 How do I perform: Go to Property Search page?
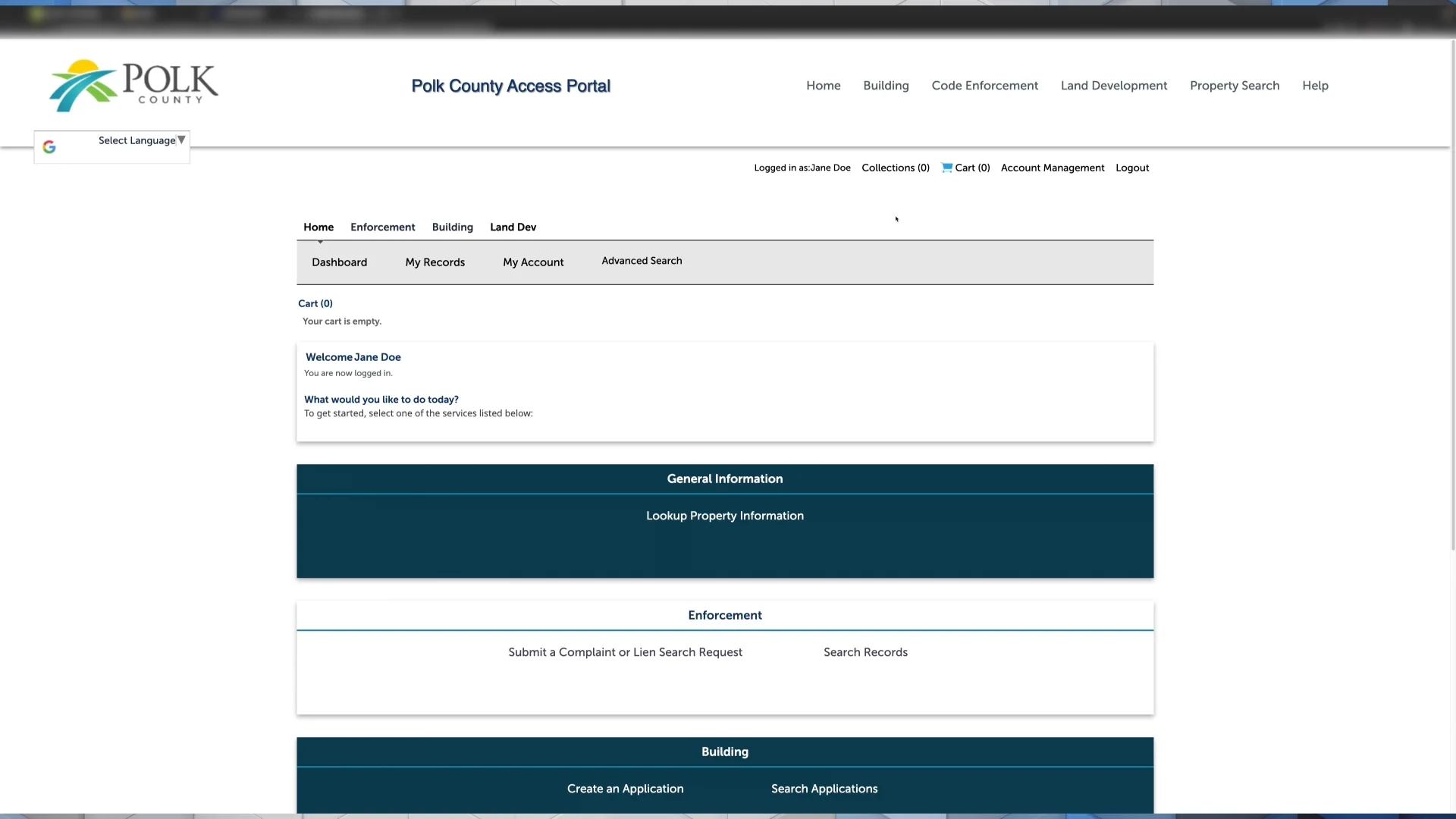point(1234,86)
